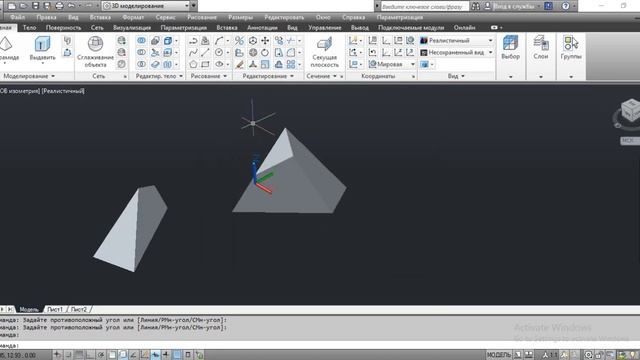Click the annotation scale 1:1 button
The height and width of the screenshot is (360, 640).
(x=549, y=355)
